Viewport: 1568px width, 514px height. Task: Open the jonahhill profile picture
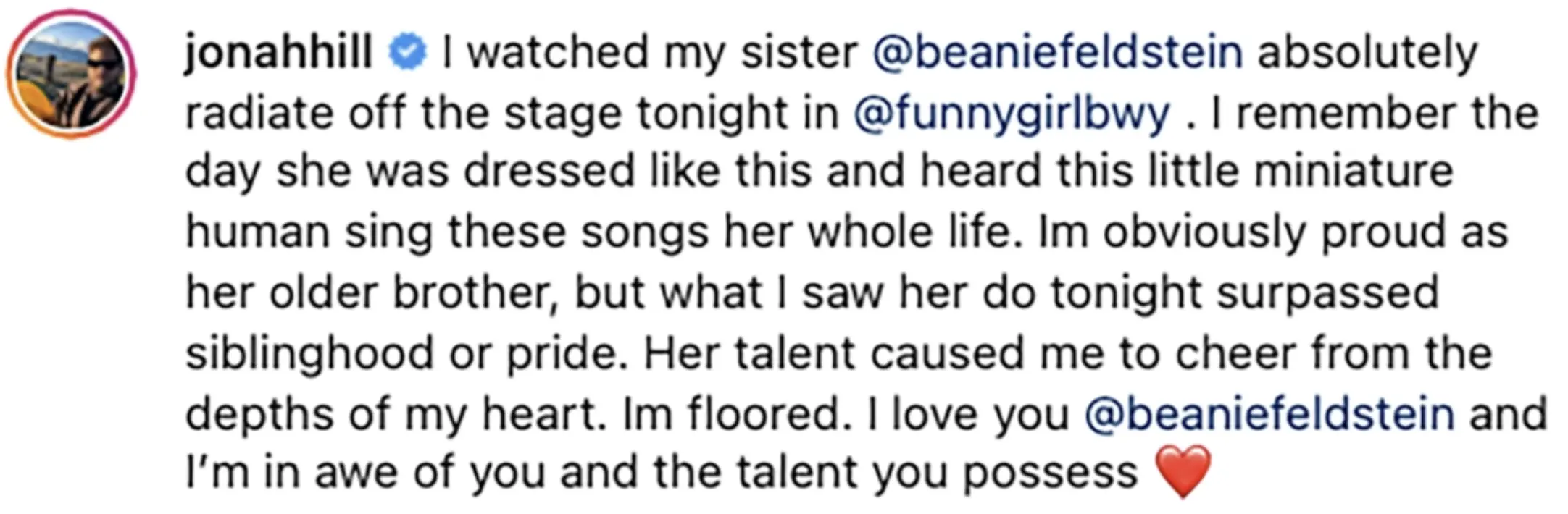(x=71, y=75)
